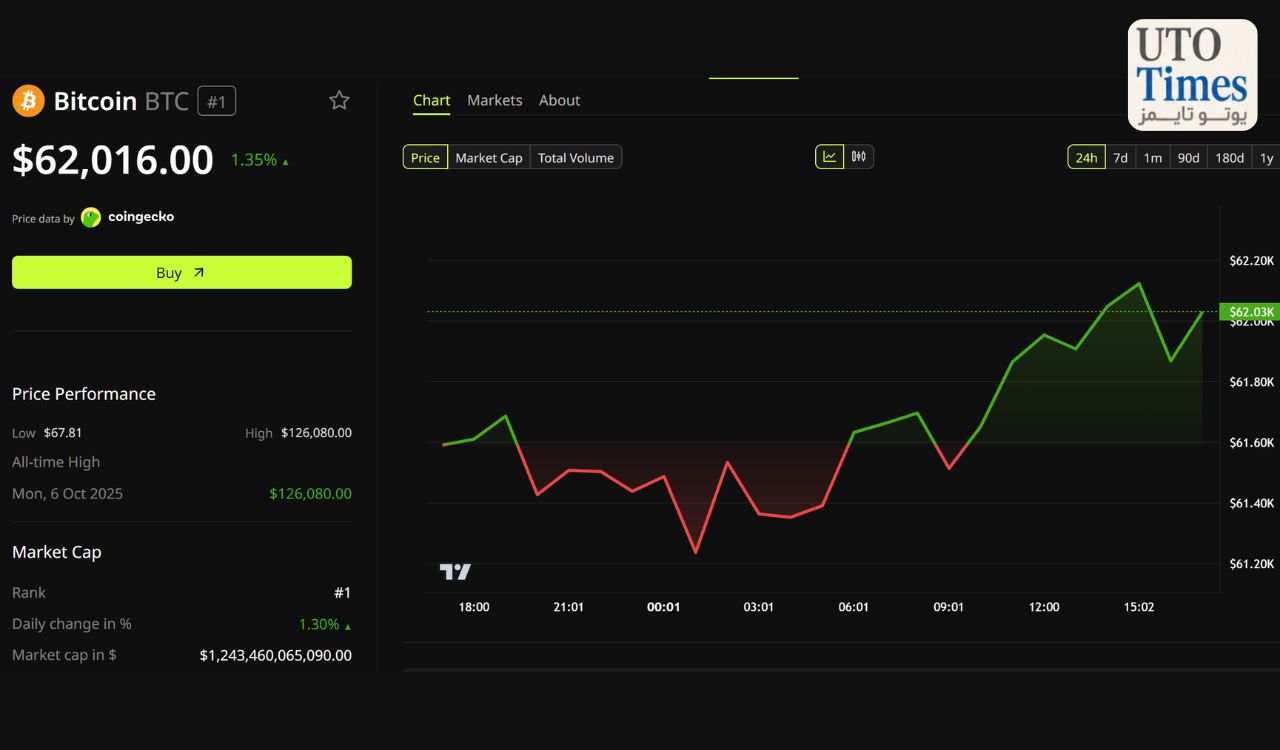Select the Total Volume chart toggle
The width and height of the screenshot is (1280, 750).
576,157
